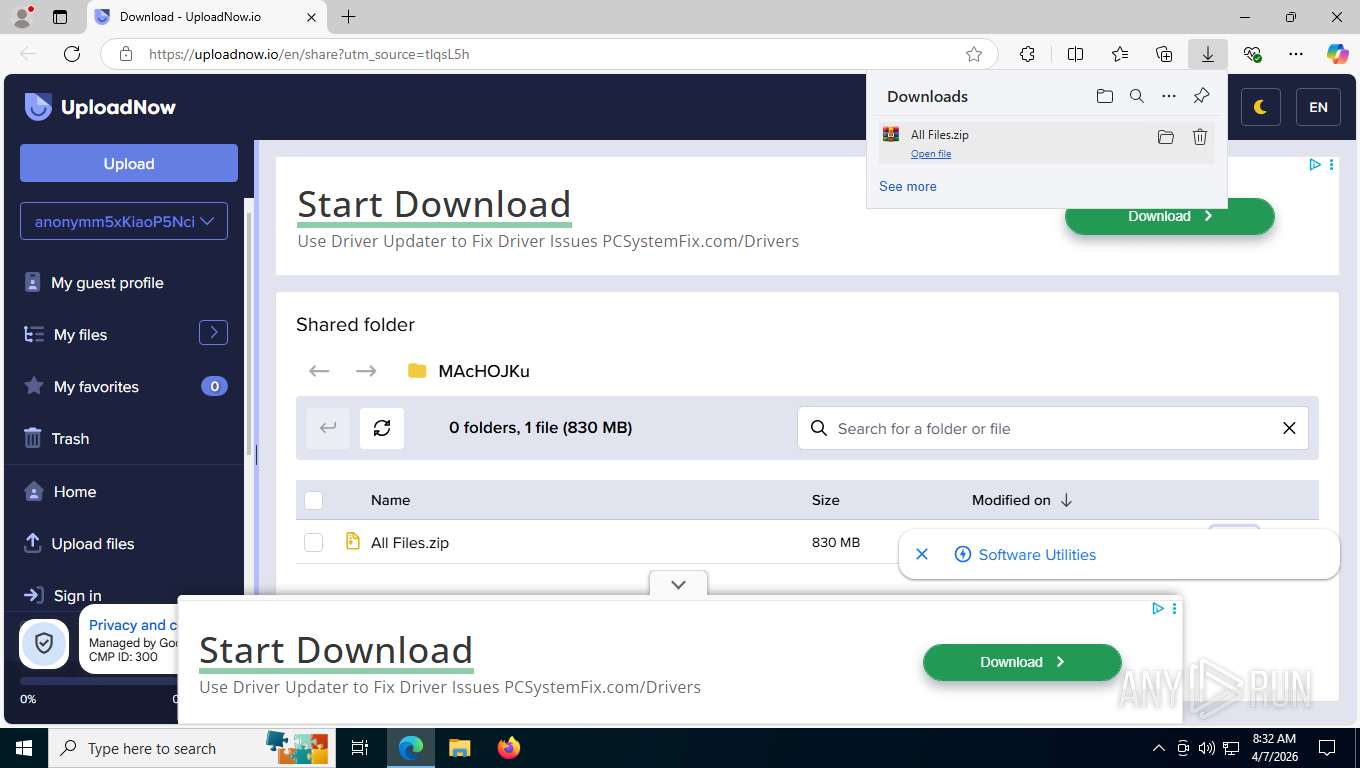
Task: Click the go-up-level return button
Action: (328, 428)
